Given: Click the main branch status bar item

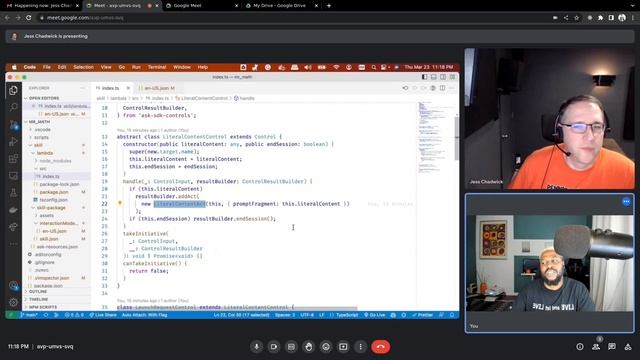Looking at the screenshot, I should (29, 315).
